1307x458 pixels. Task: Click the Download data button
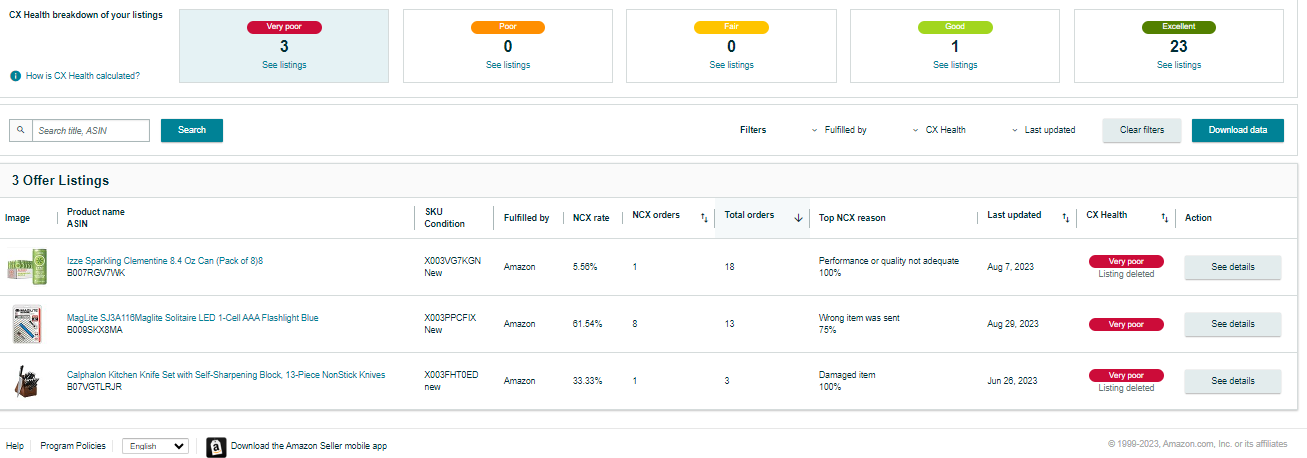pyautogui.click(x=1237, y=130)
